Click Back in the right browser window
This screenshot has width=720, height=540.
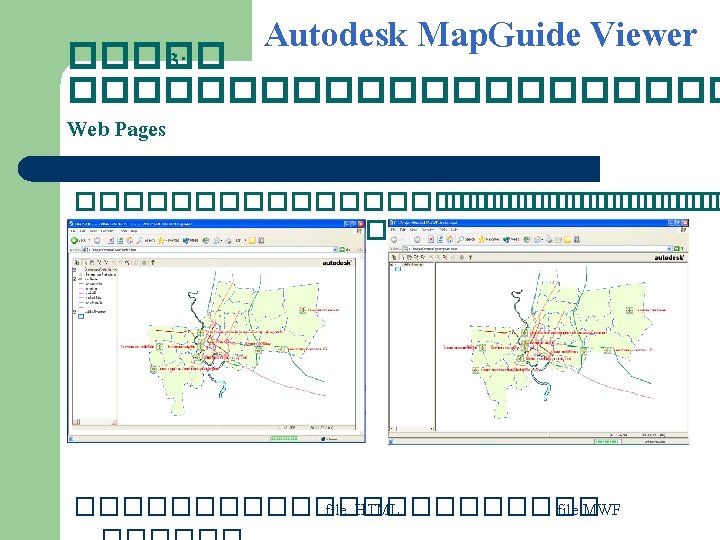coord(398,239)
